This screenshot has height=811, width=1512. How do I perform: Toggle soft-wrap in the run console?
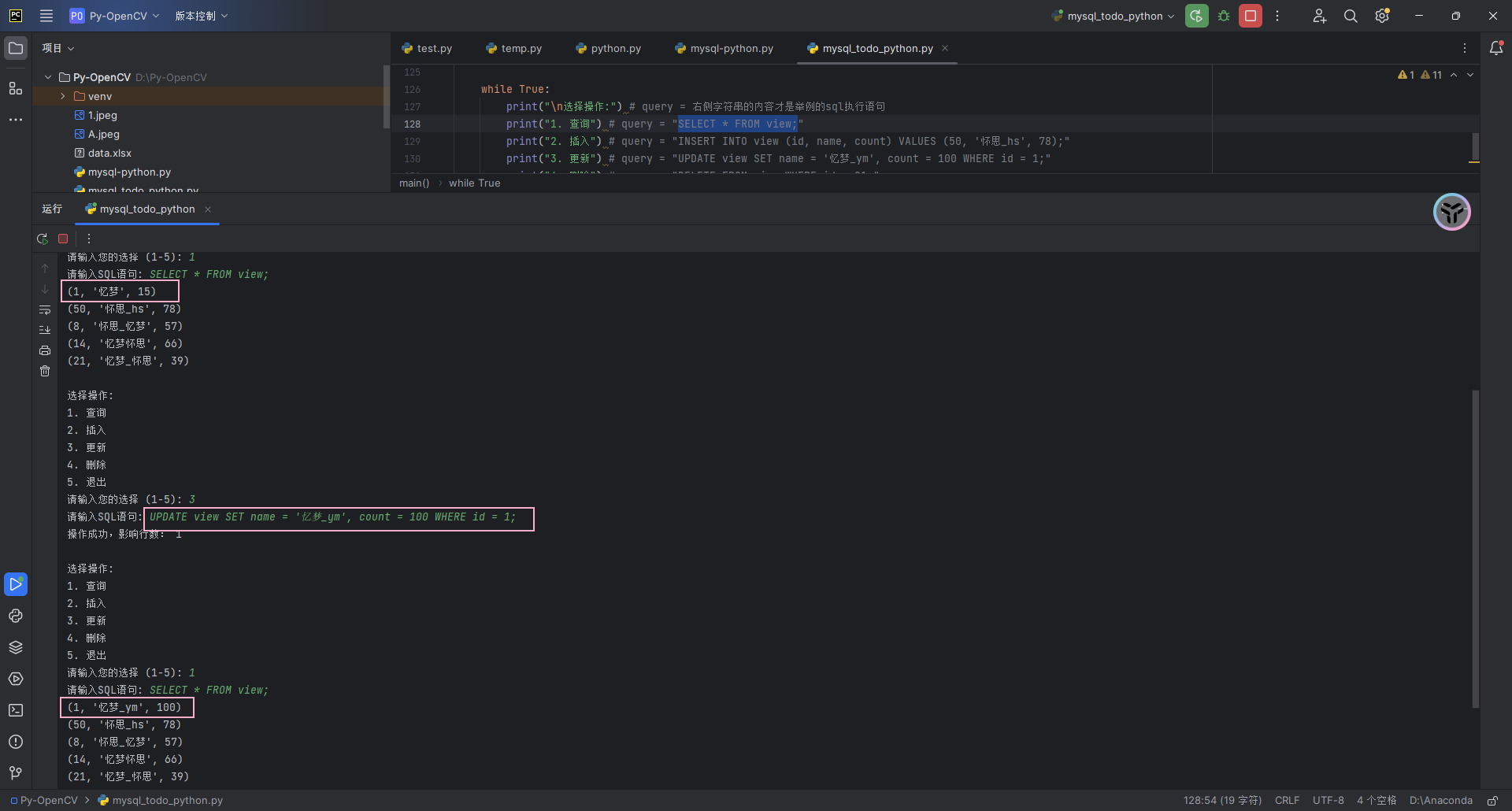tap(45, 310)
